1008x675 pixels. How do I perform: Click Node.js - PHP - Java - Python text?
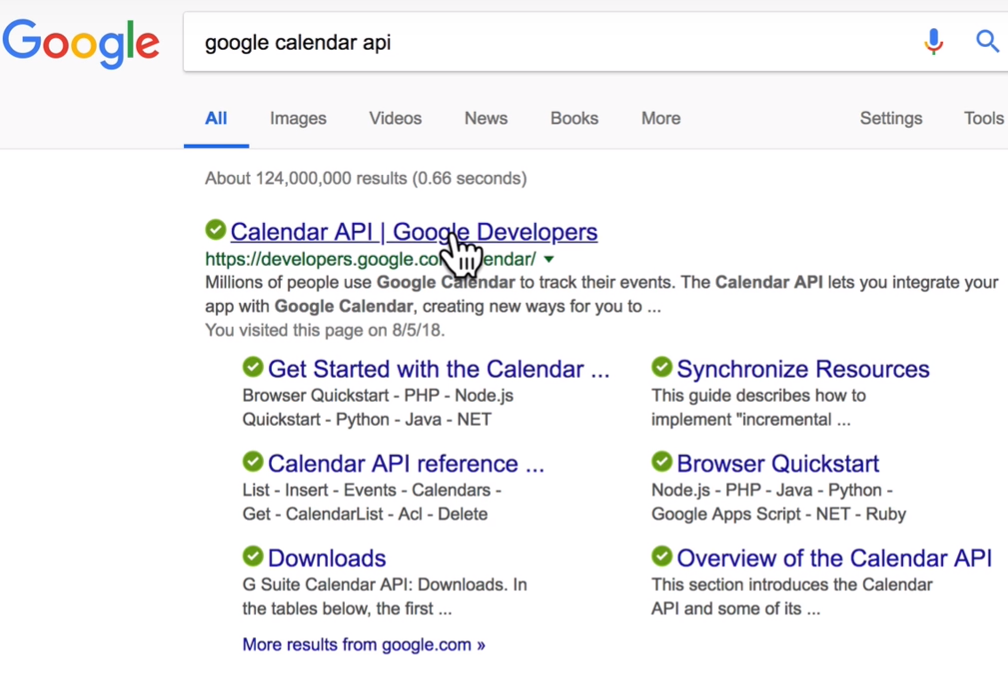(x=772, y=490)
